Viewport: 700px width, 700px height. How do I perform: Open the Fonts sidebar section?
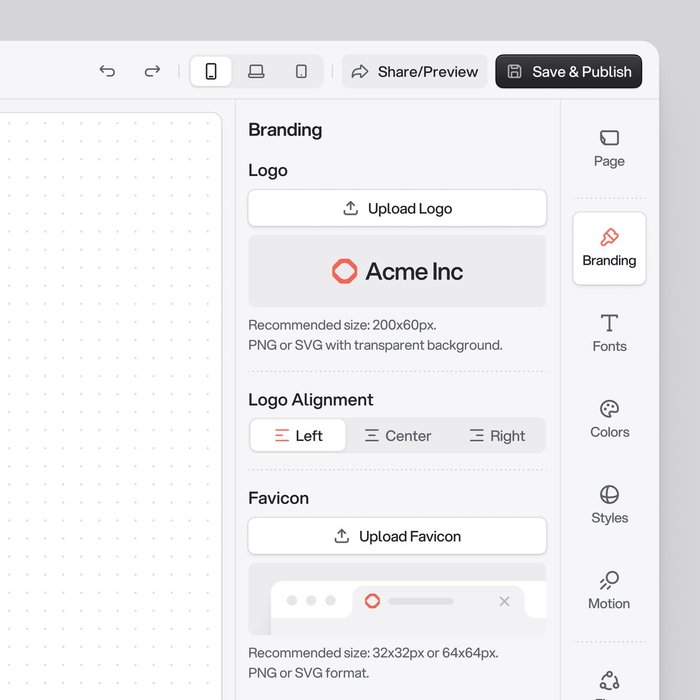609,333
